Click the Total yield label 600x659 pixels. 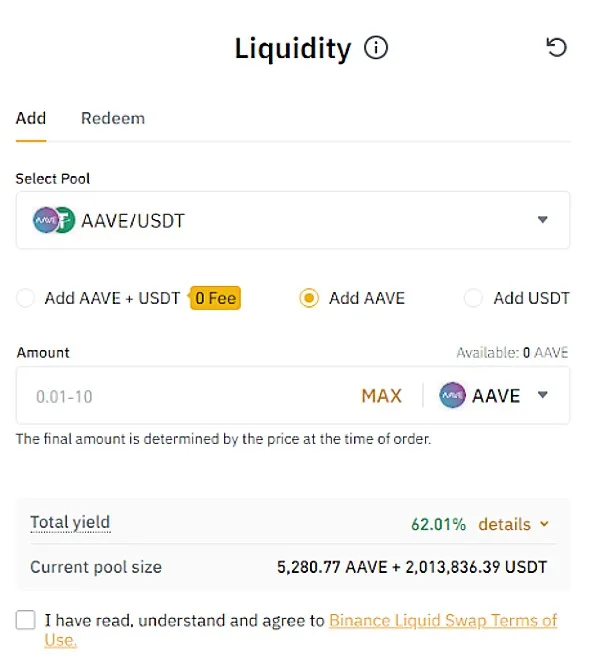point(70,522)
